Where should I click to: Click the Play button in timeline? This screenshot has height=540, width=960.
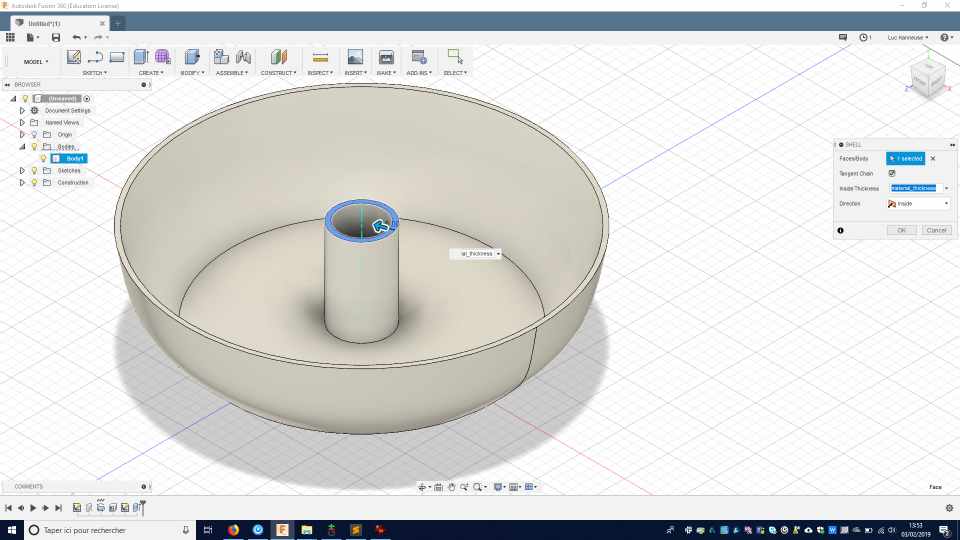pos(33,508)
